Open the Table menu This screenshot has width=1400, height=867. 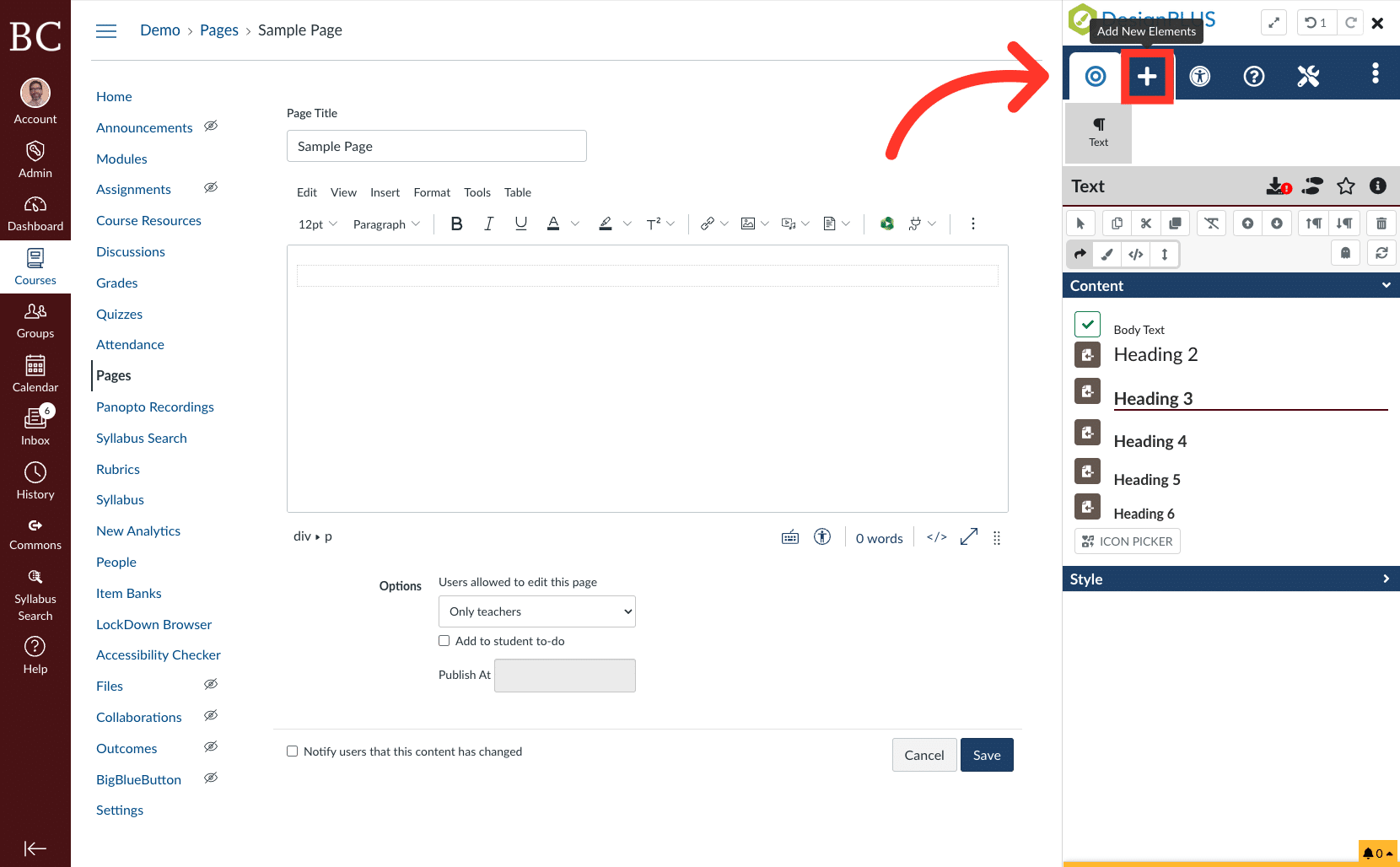517,192
